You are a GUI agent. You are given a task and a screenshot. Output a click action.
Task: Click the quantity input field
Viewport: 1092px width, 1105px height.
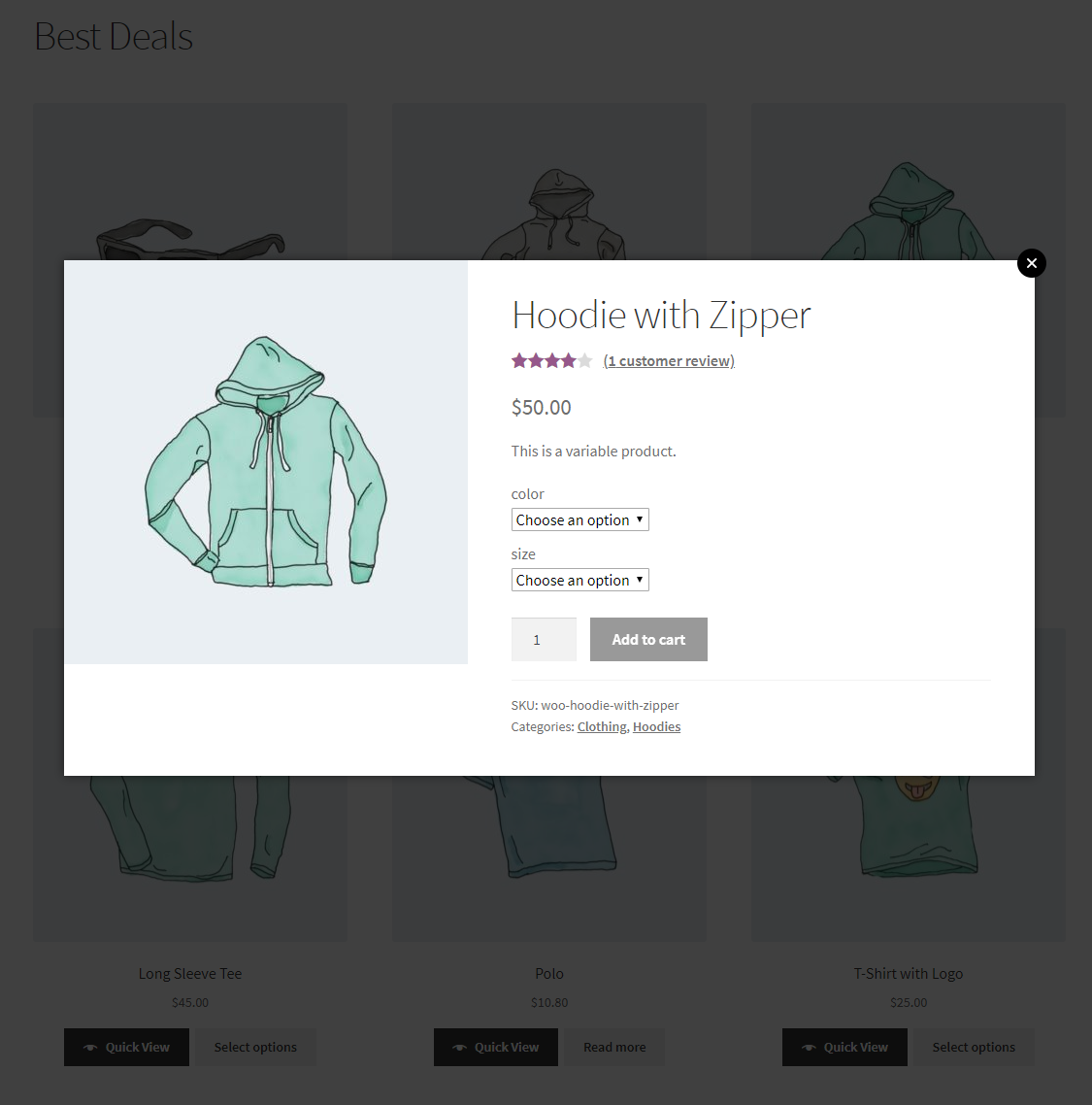click(544, 639)
